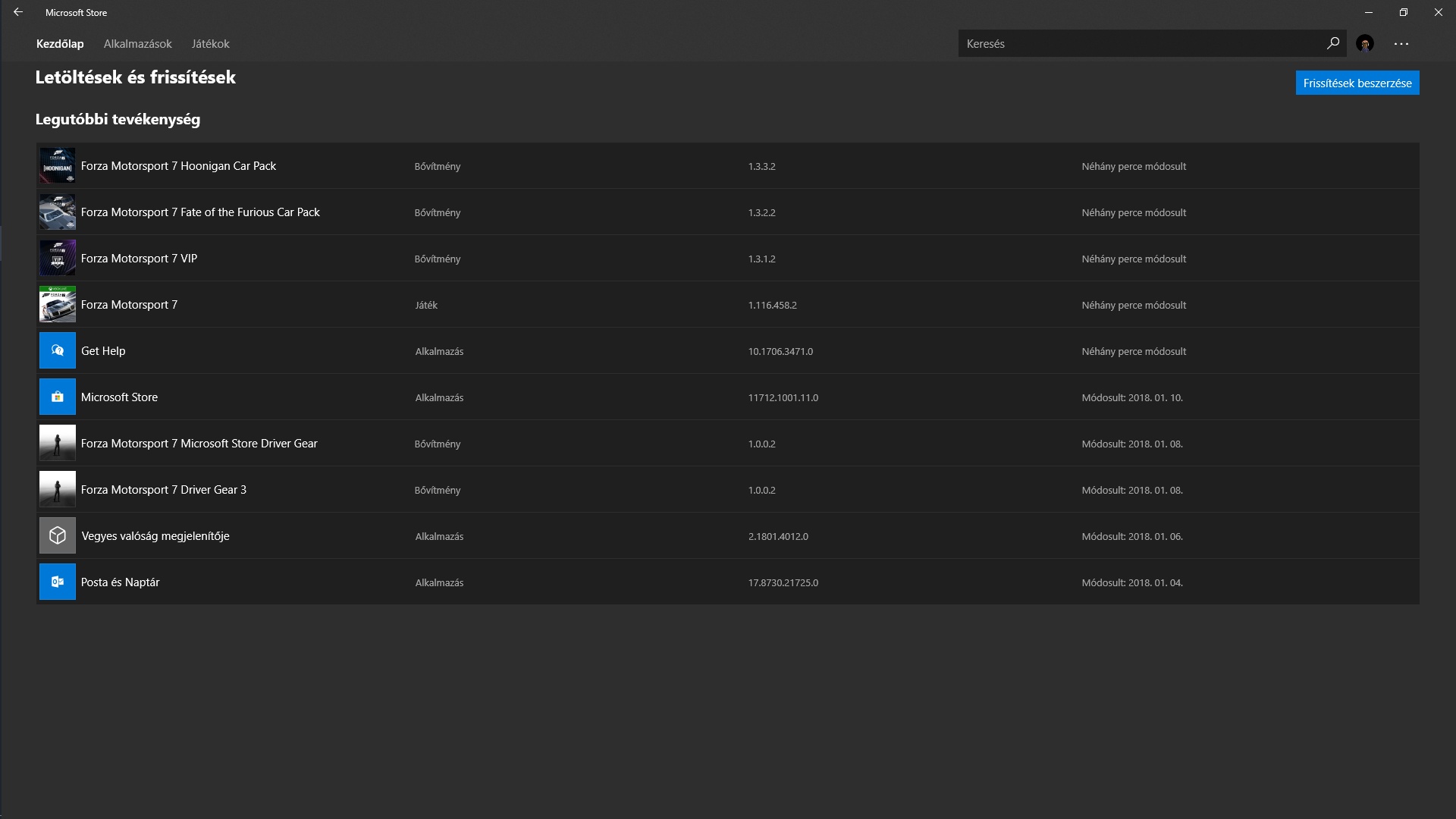Screen dimensions: 1456x819
Task: Click the Hoonigan Car Pack thumbnail icon
Action: coord(58,165)
